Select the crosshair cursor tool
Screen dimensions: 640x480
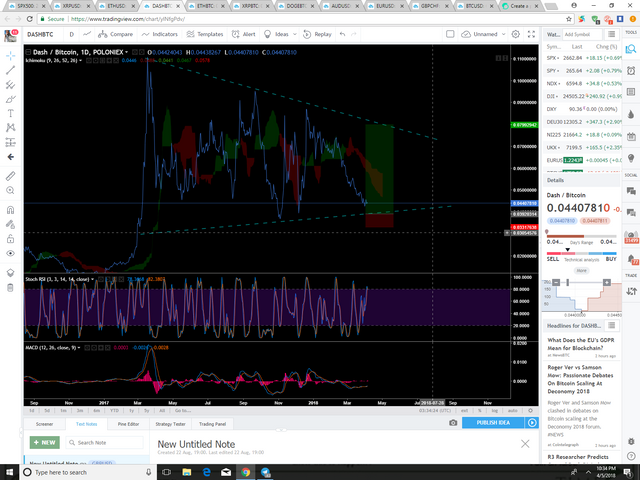pyautogui.click(x=11, y=56)
